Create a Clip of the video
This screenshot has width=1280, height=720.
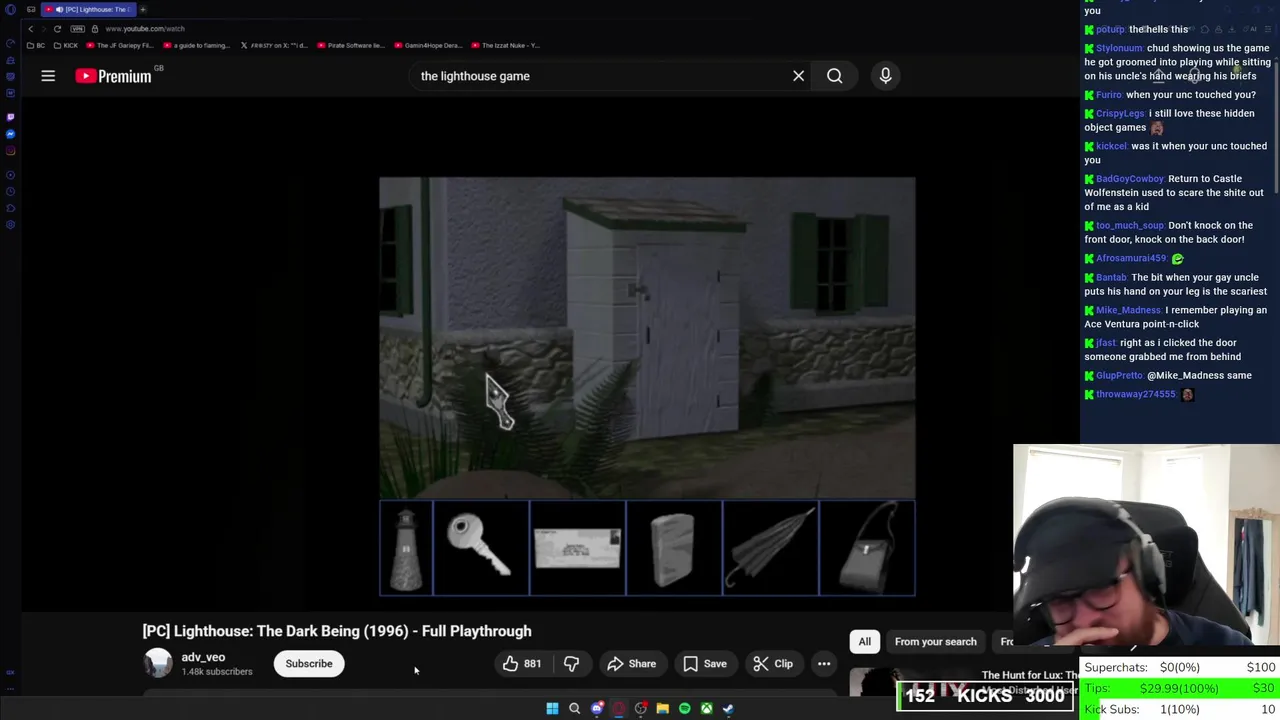tap(772, 664)
